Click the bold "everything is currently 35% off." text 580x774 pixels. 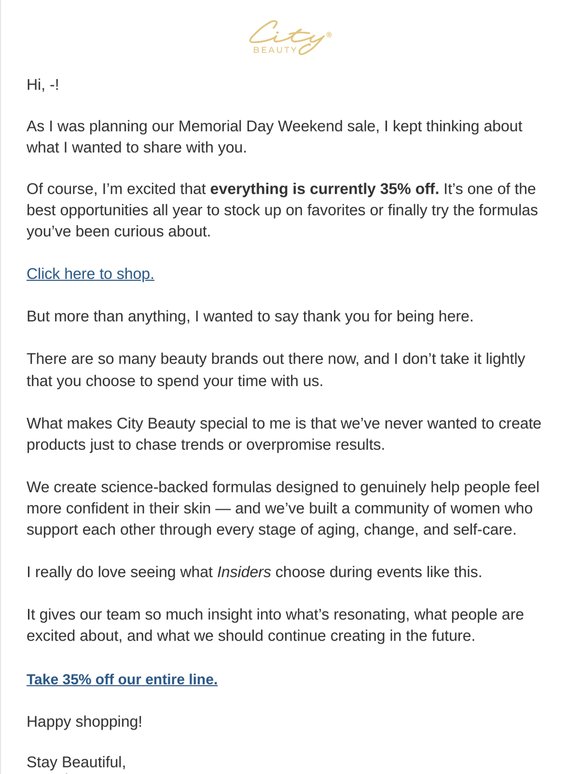[324, 189]
